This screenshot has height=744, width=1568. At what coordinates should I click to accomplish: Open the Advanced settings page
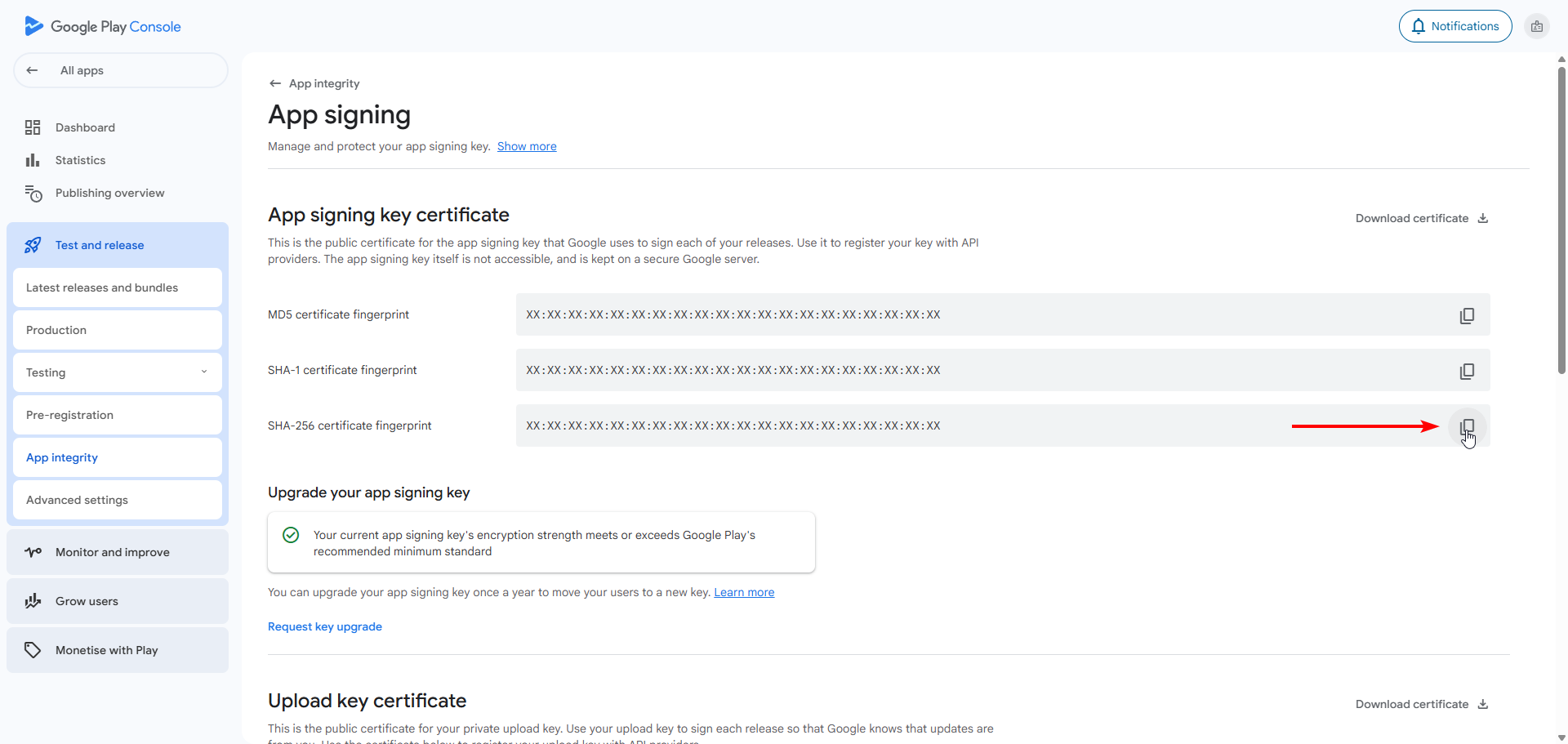click(77, 500)
